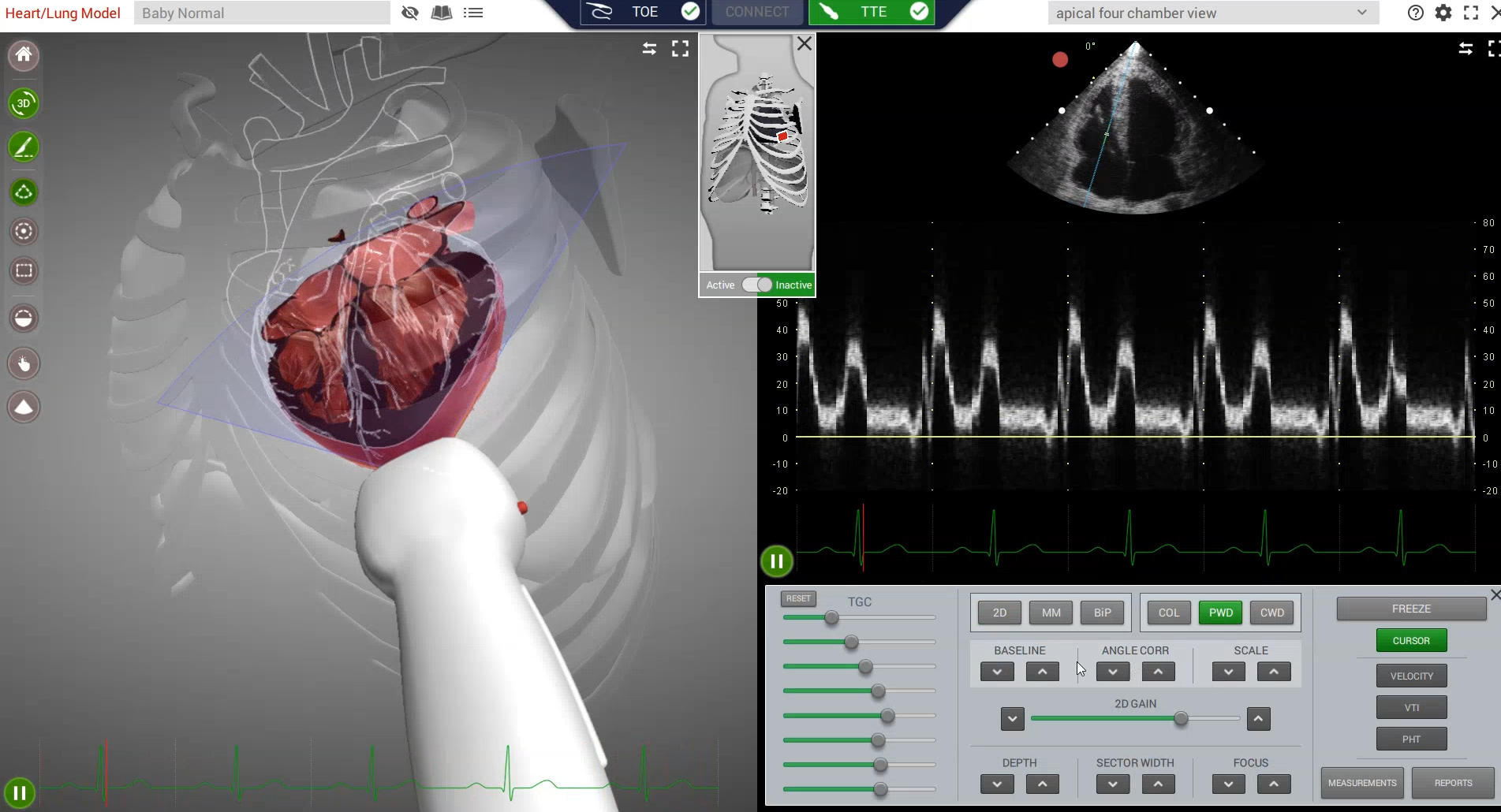
Task: Click the PHT measurement button
Action: coord(1412,739)
